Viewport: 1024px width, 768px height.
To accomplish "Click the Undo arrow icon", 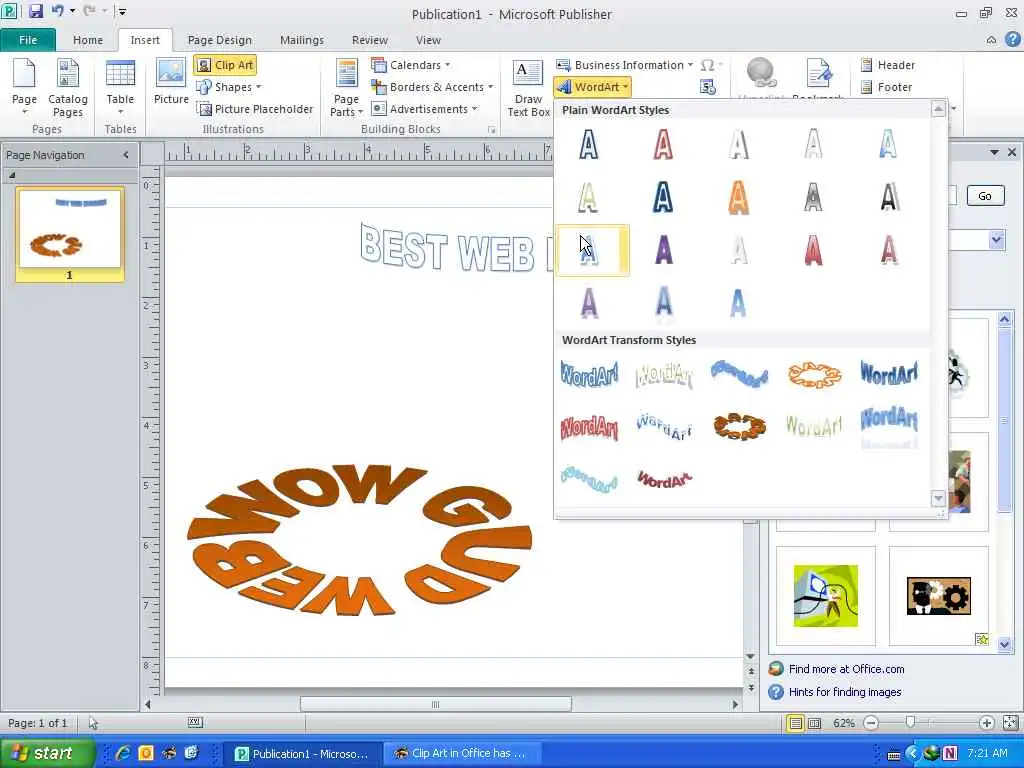I will (57, 11).
